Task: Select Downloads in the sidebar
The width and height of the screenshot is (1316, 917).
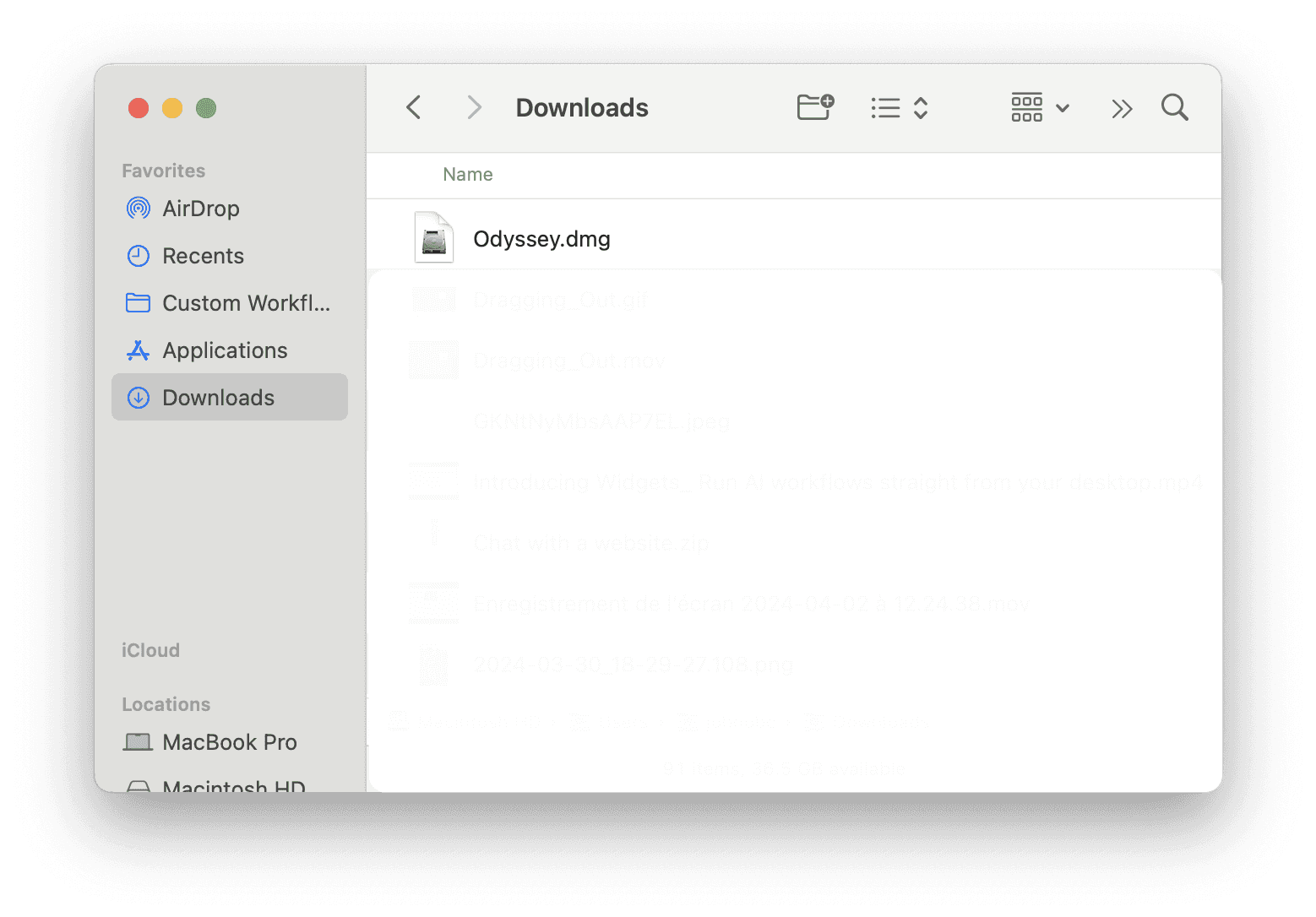Action: coord(230,397)
